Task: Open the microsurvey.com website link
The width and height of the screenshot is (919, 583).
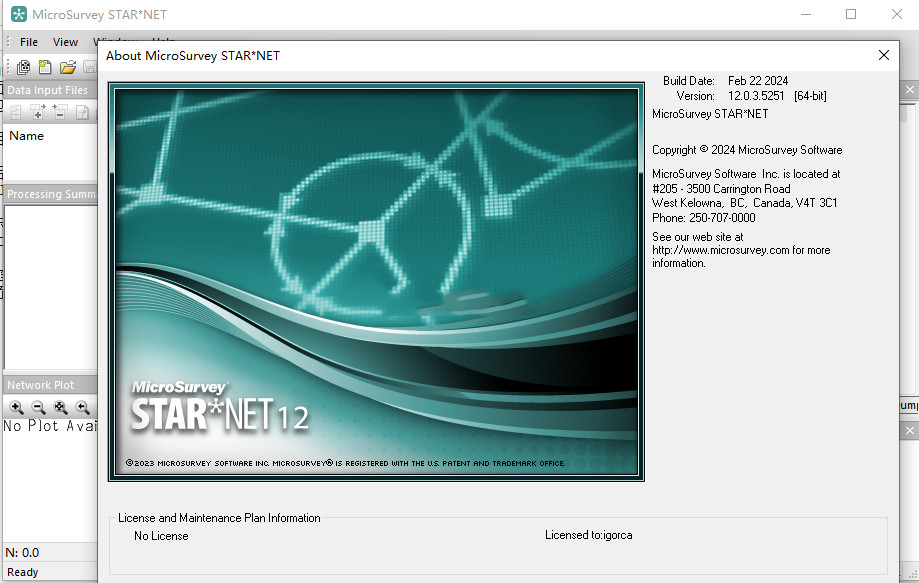Action: tap(721, 250)
